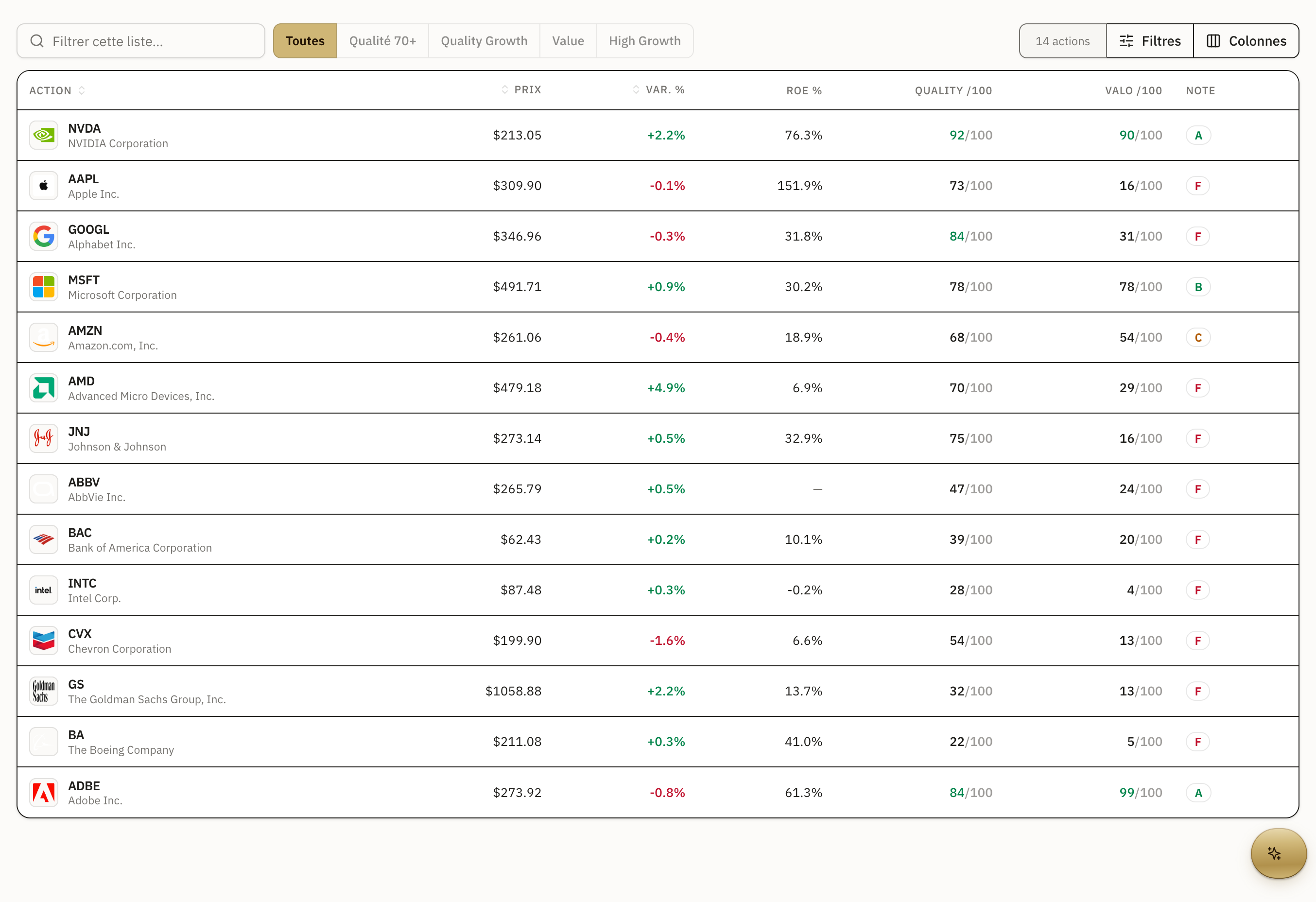
Task: Click the NOTE column header
Action: [1200, 90]
